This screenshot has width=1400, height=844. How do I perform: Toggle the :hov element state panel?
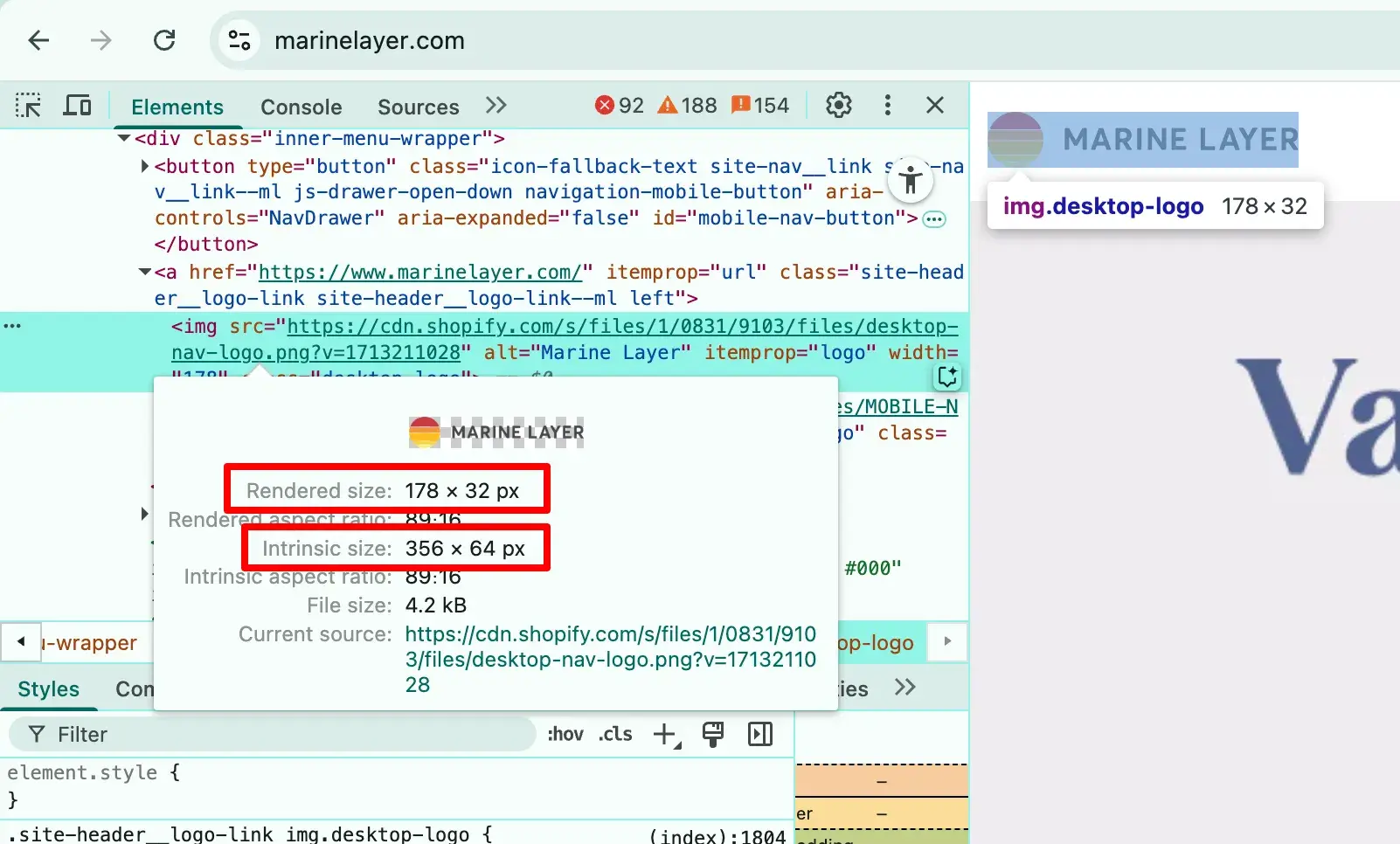(565, 734)
